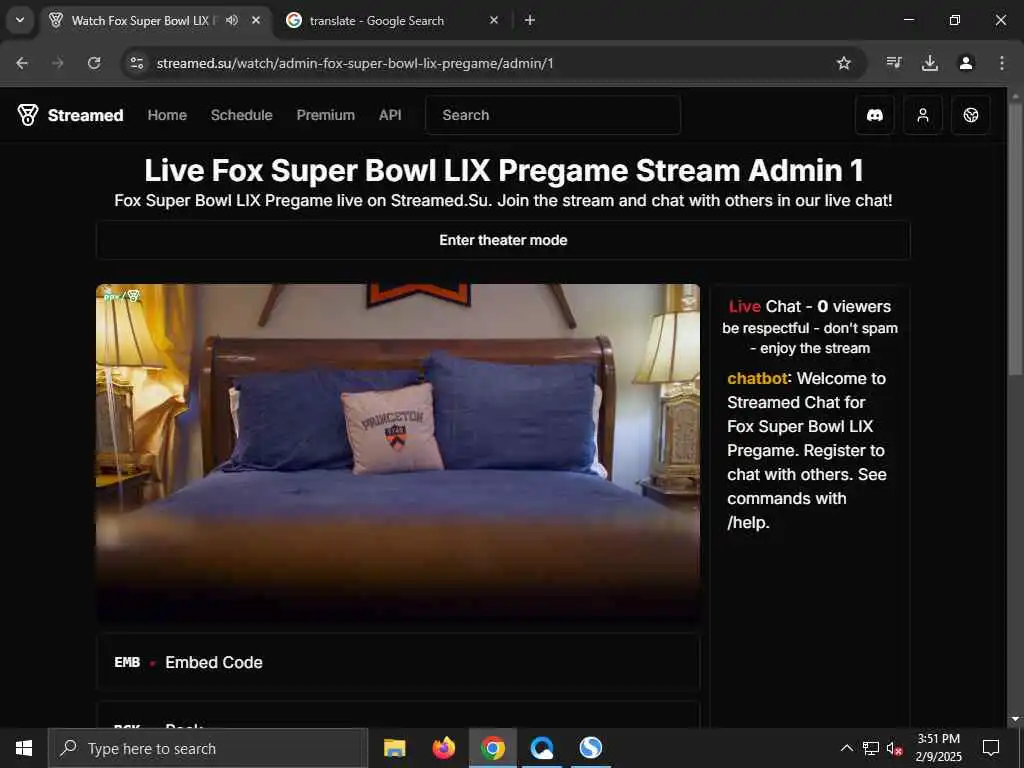Open the Discord link icon
Screen dimensions: 1024x768
[874, 115]
